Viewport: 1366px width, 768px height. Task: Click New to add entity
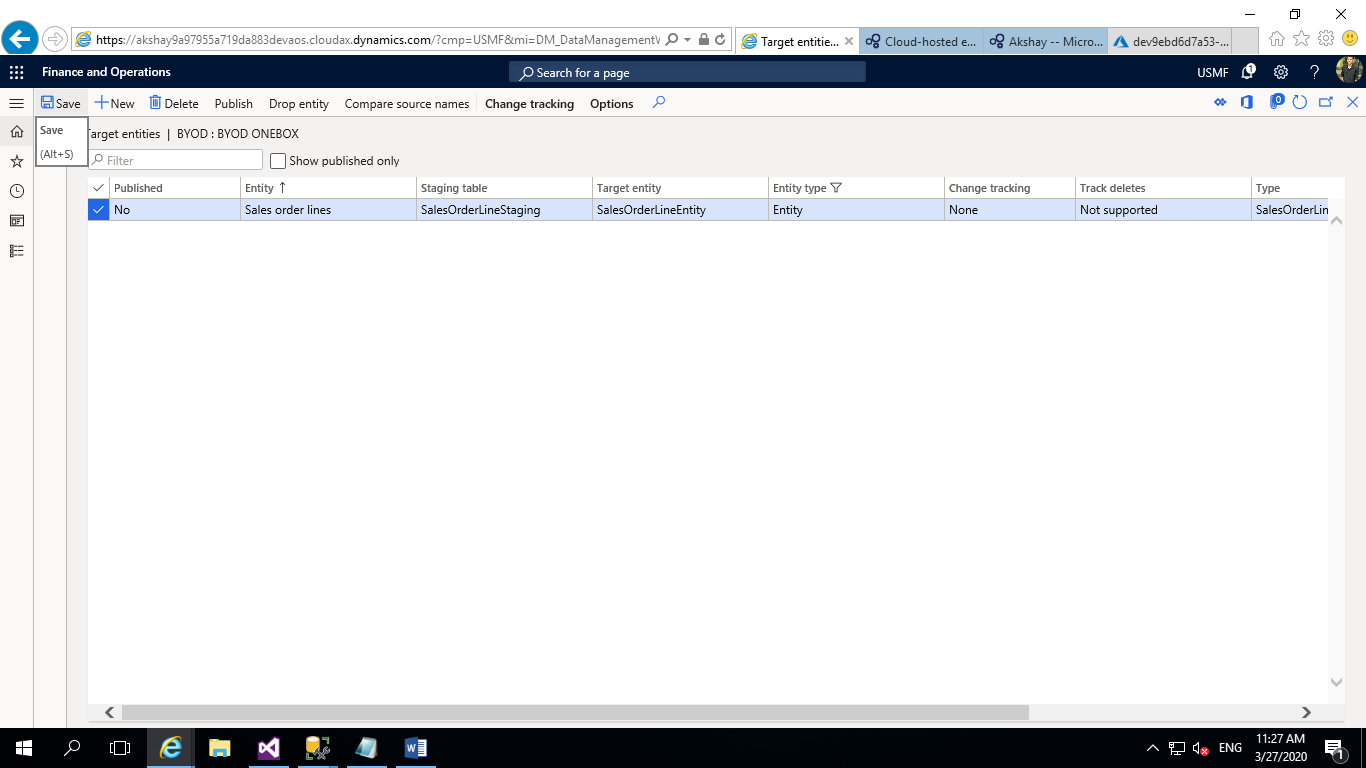pyautogui.click(x=114, y=103)
